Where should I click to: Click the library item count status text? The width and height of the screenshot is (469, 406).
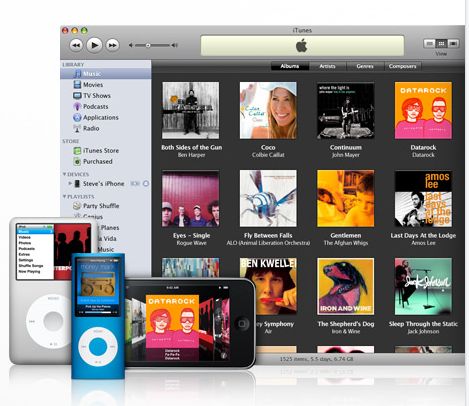point(316,359)
